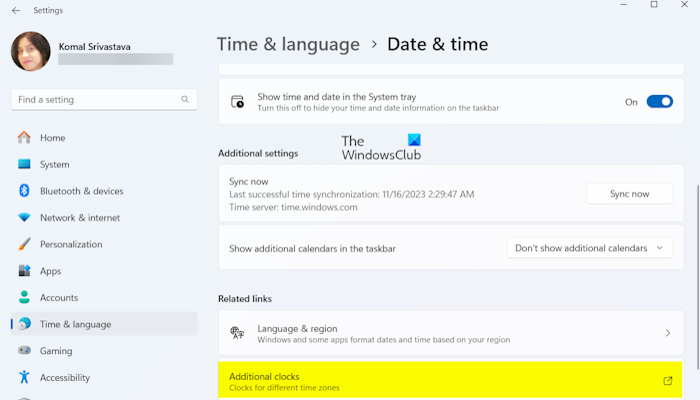Select Gaming in the sidebar
Image resolution: width=700 pixels, height=400 pixels.
[56, 351]
